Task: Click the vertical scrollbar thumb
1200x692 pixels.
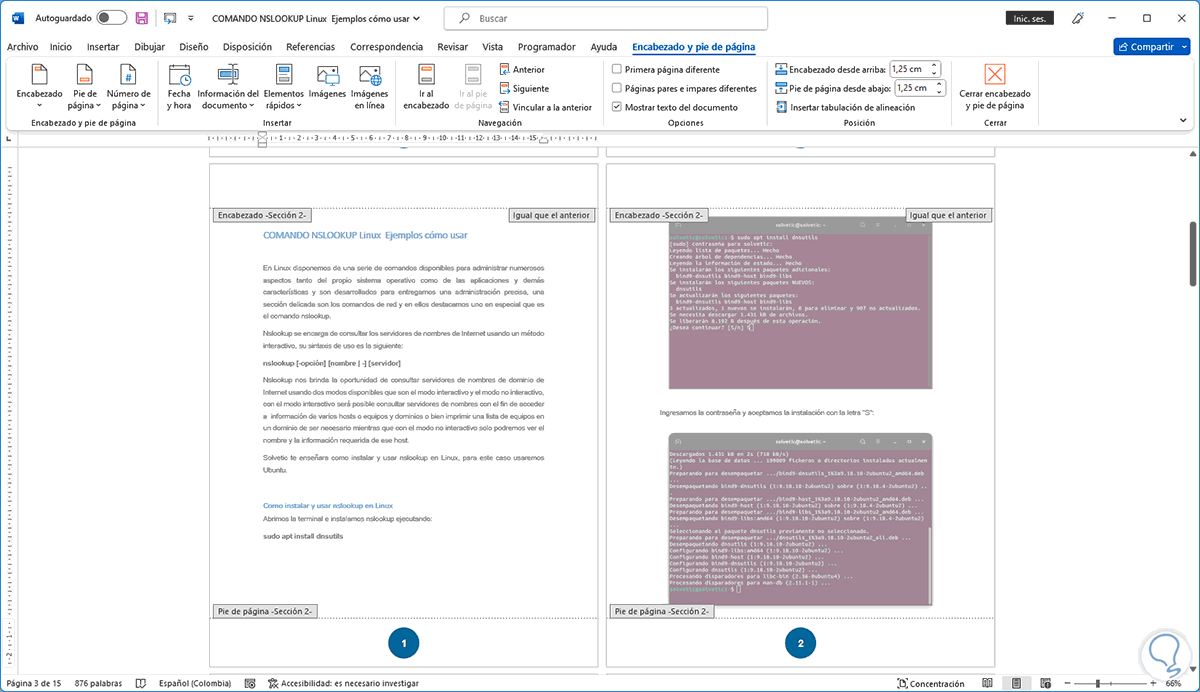Action: click(x=1192, y=254)
